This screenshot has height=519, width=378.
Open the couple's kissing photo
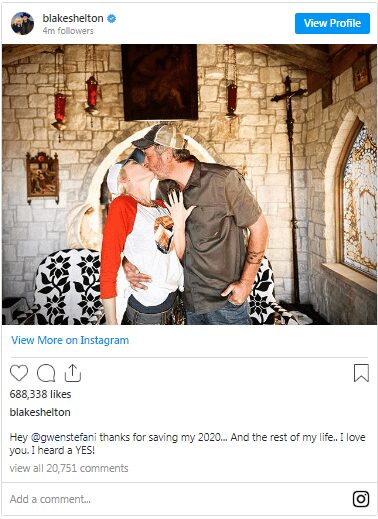[189, 184]
